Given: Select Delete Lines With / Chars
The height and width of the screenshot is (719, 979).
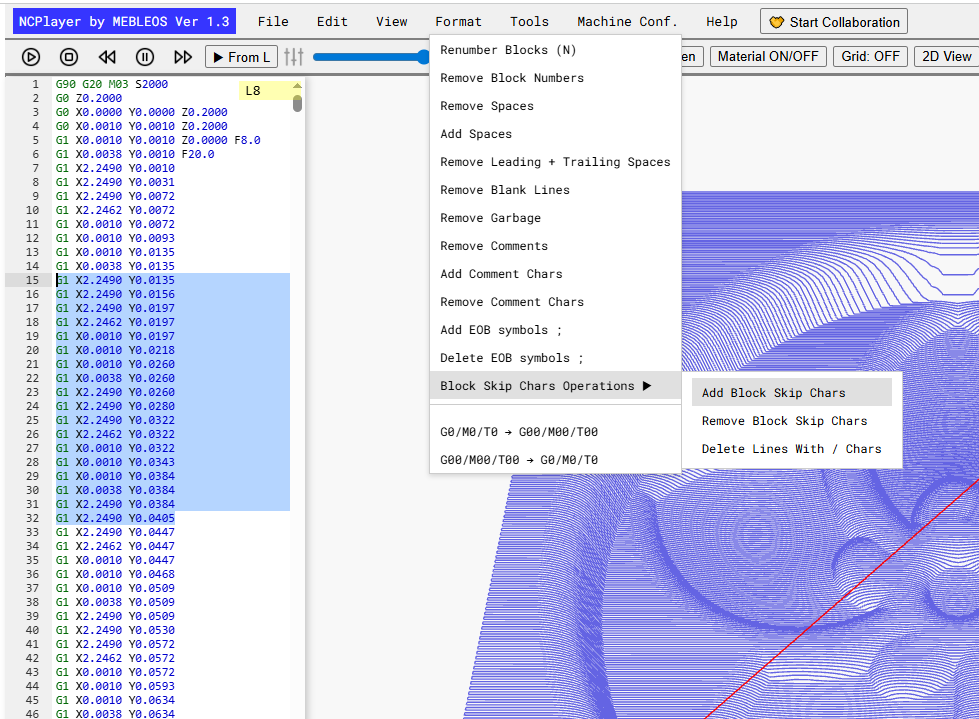Looking at the screenshot, I should [792, 449].
